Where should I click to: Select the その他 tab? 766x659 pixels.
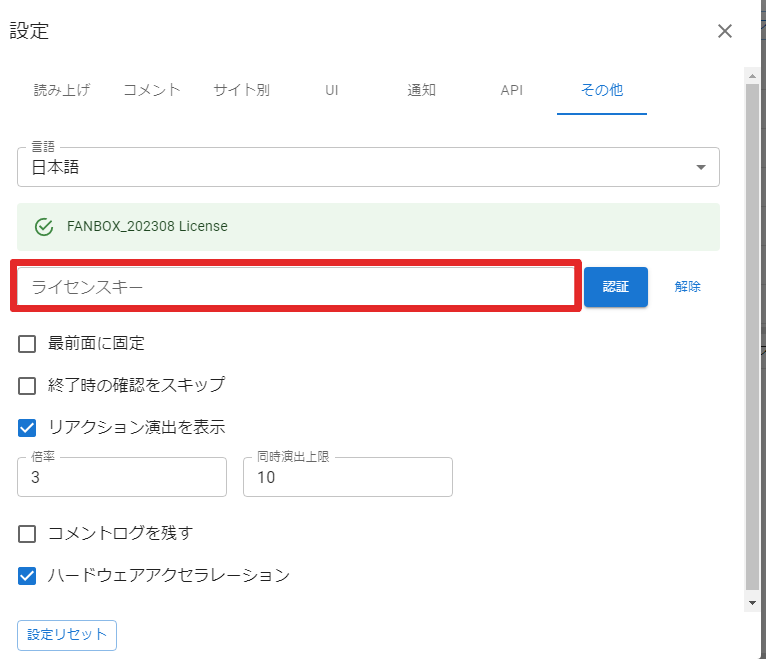[602, 90]
